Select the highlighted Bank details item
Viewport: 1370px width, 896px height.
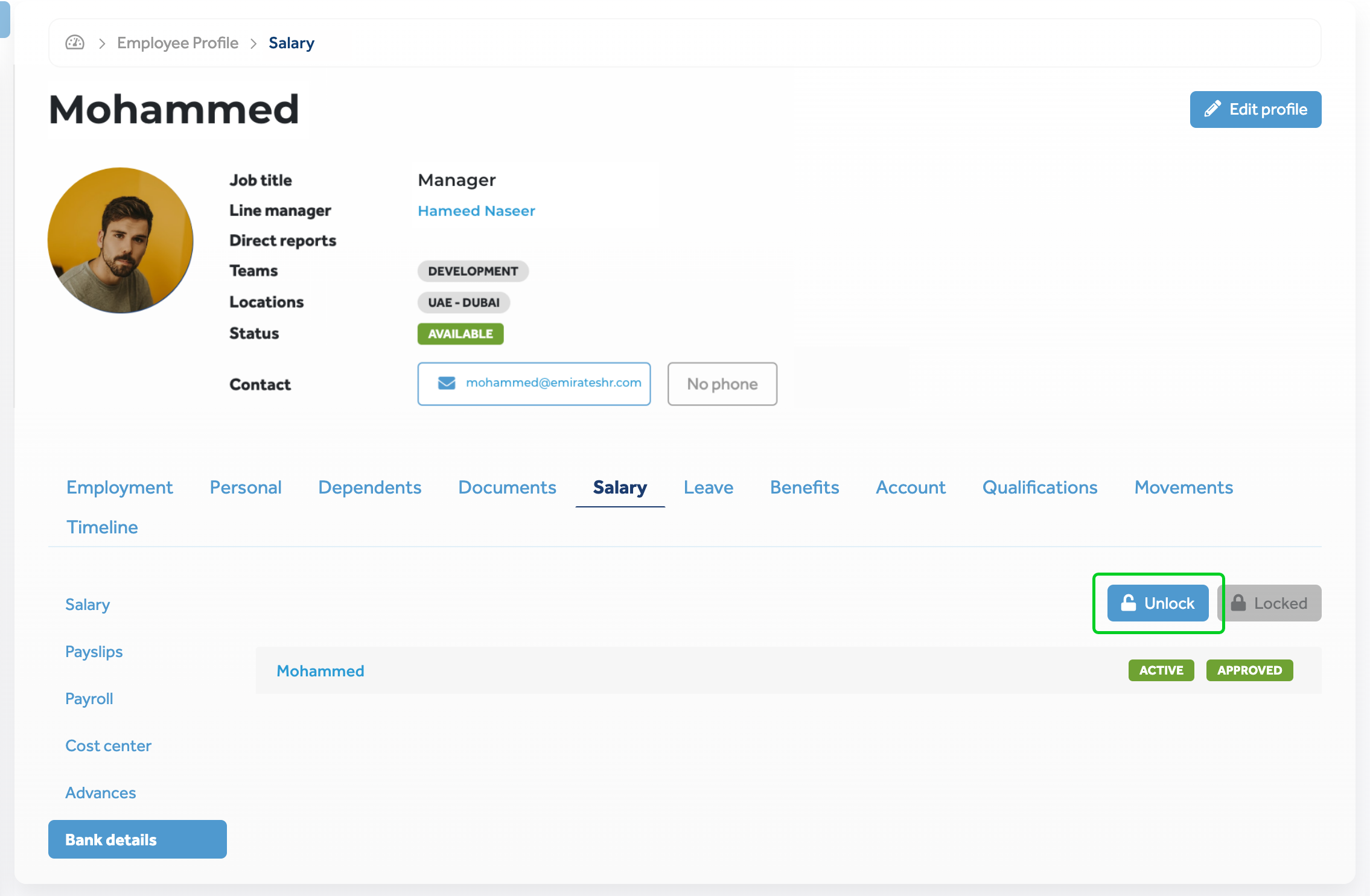(137, 839)
